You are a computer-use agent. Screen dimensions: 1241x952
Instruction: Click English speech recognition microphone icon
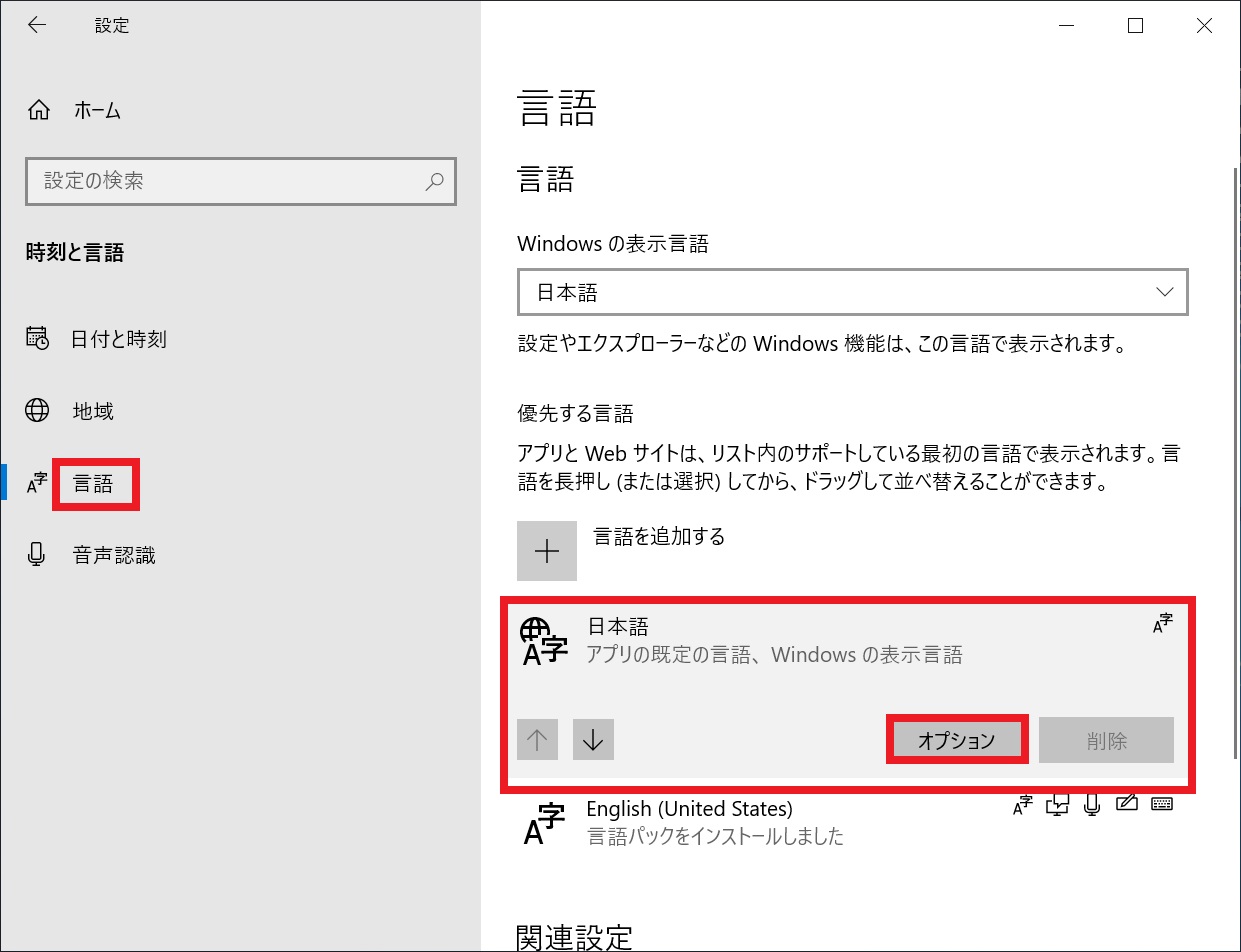click(1093, 804)
